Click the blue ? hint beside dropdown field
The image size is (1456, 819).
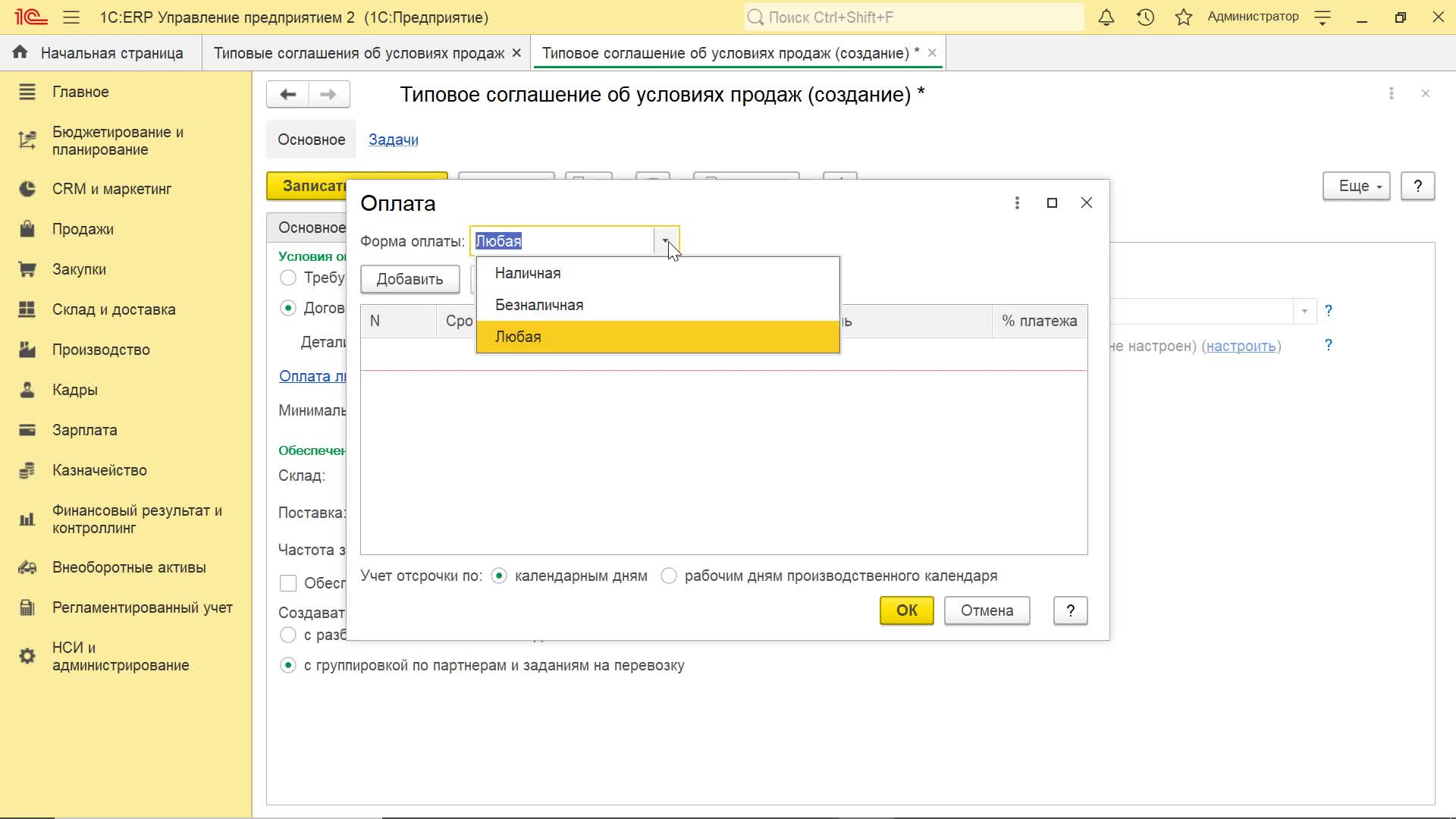point(1328,310)
